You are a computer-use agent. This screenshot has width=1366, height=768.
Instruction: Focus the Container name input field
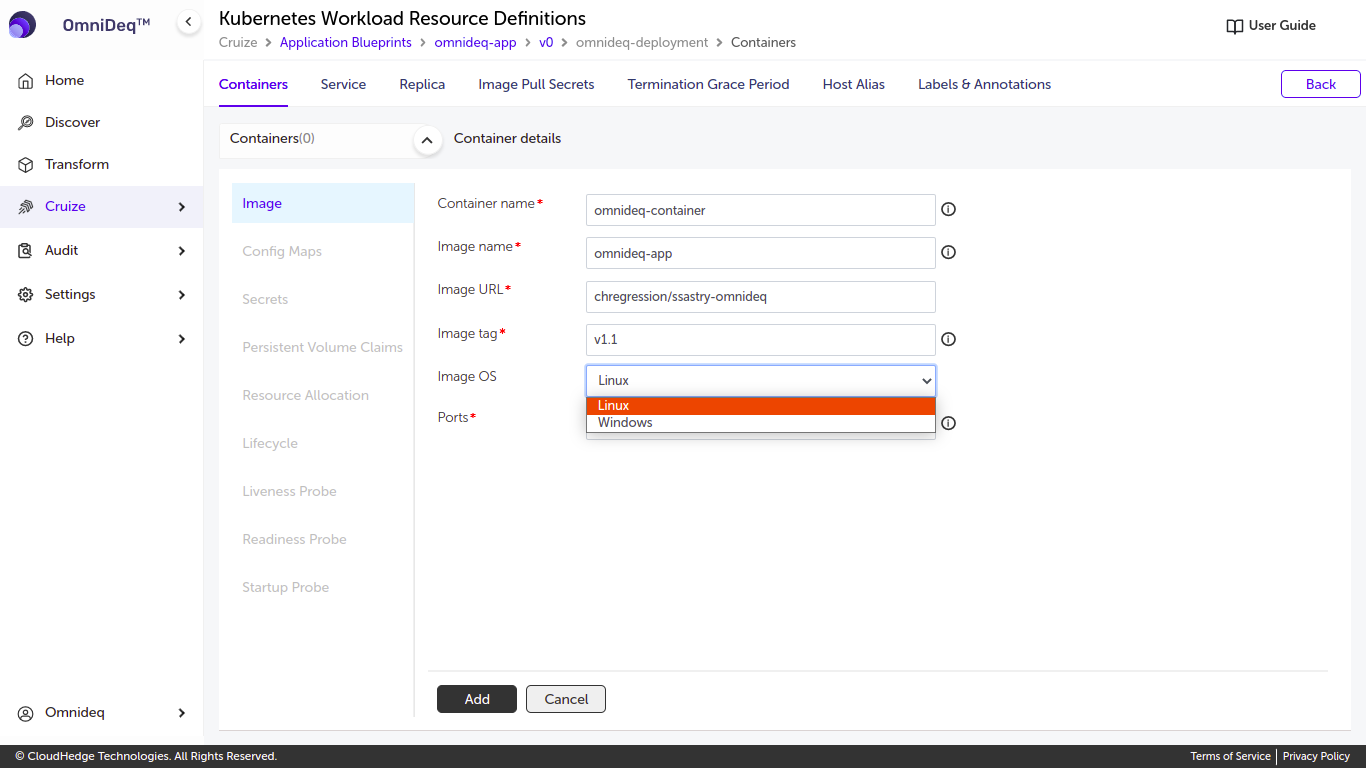[x=761, y=210]
